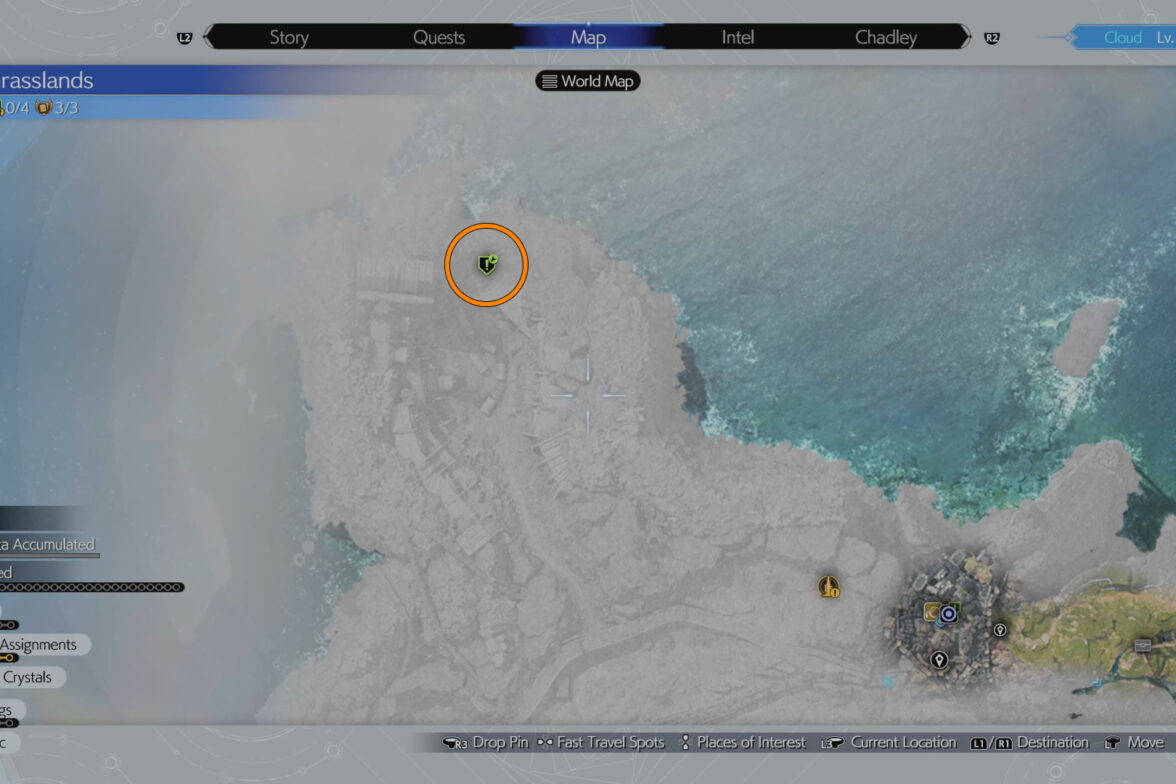Open the World Map view
The height and width of the screenshot is (784, 1176).
pyautogui.click(x=587, y=81)
